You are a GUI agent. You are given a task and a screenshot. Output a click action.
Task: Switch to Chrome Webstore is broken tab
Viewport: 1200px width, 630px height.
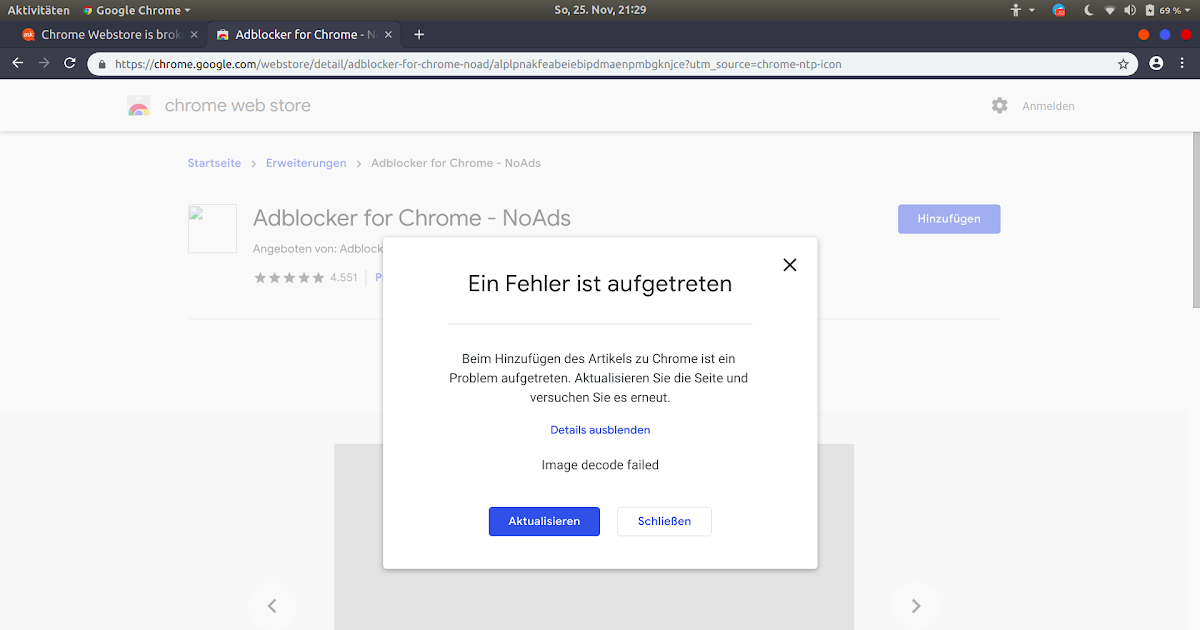pyautogui.click(x=110, y=34)
